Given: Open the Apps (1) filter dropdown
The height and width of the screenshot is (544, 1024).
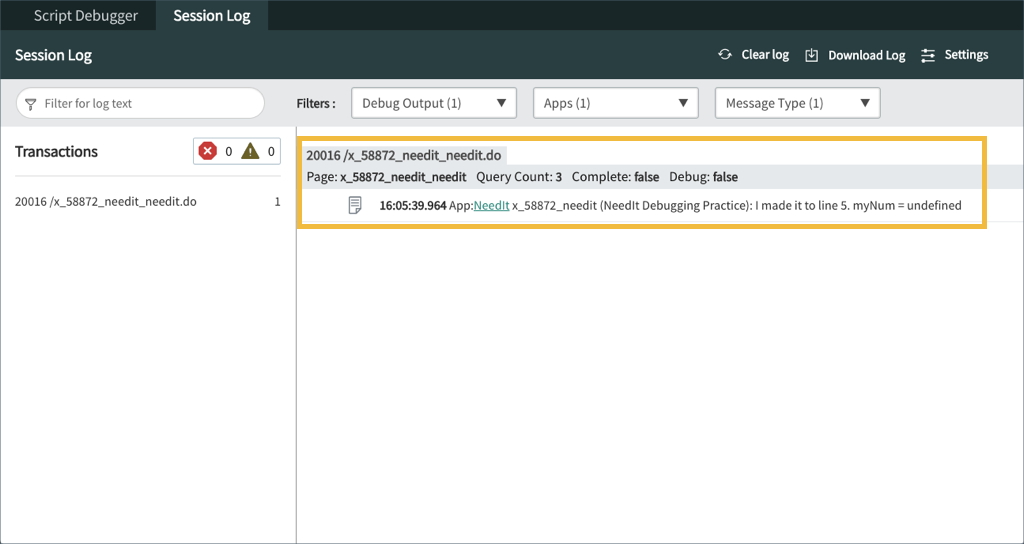Looking at the screenshot, I should (615, 103).
